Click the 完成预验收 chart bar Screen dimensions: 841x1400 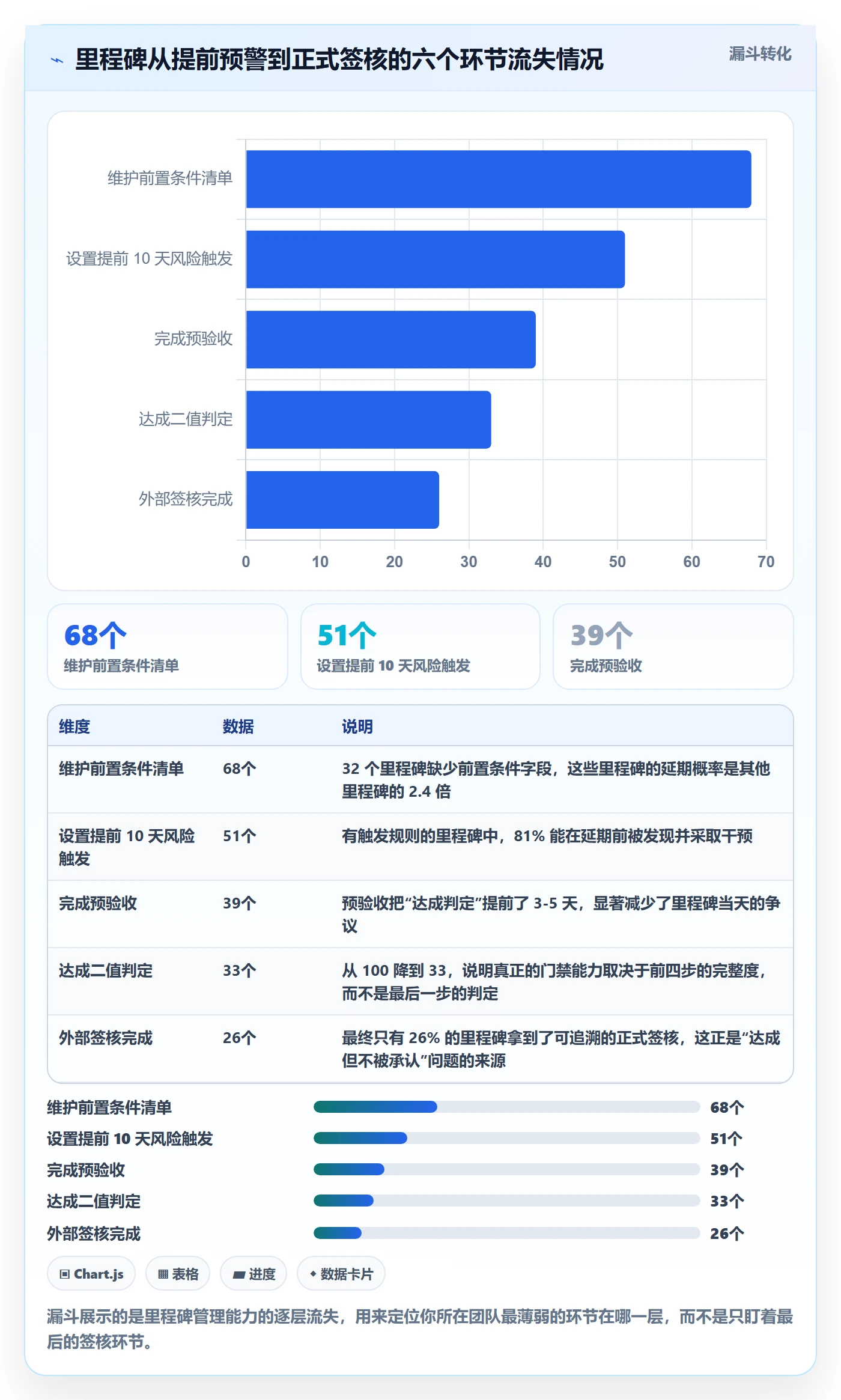(x=391, y=339)
